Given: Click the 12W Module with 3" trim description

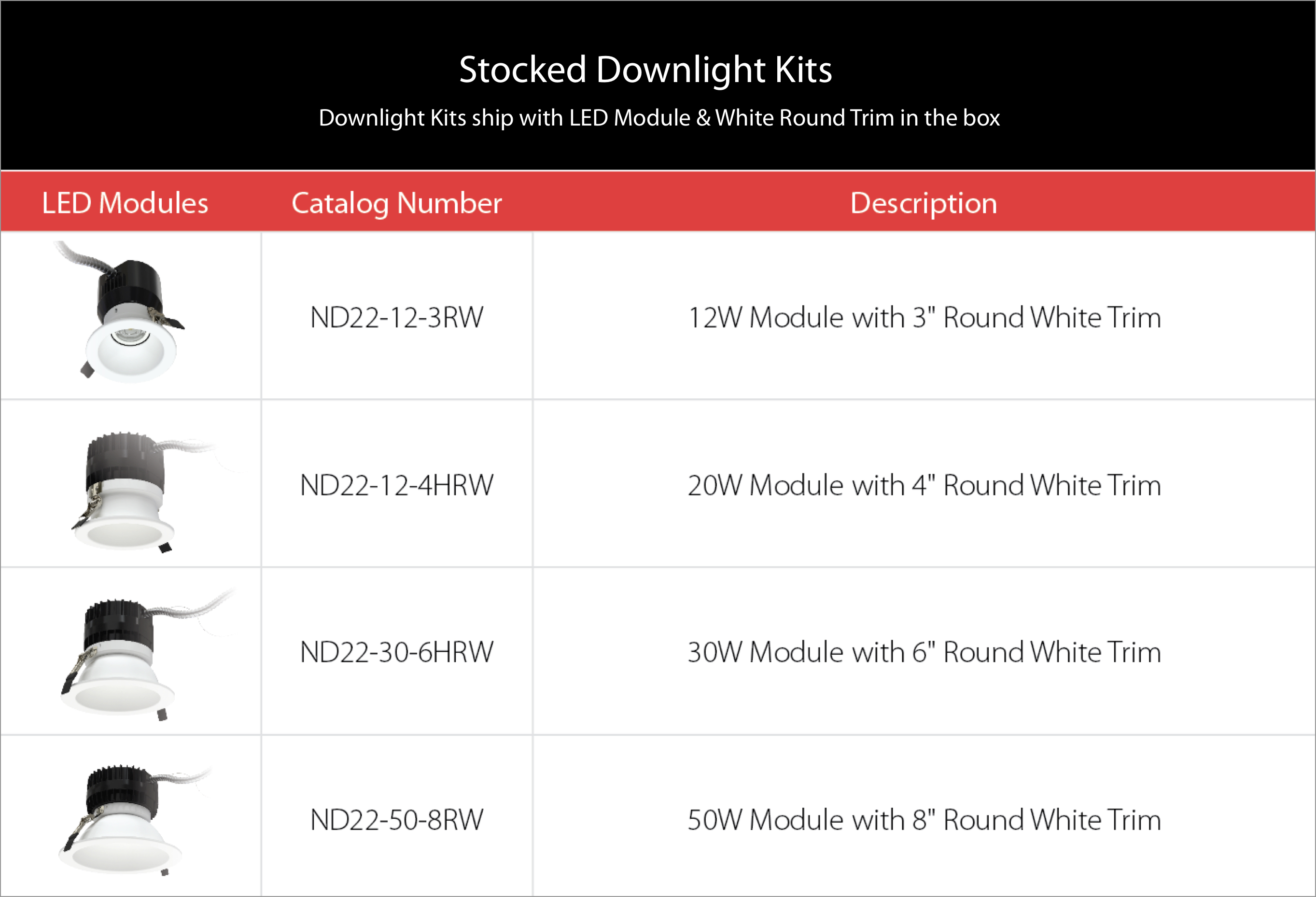Looking at the screenshot, I should pos(924,317).
